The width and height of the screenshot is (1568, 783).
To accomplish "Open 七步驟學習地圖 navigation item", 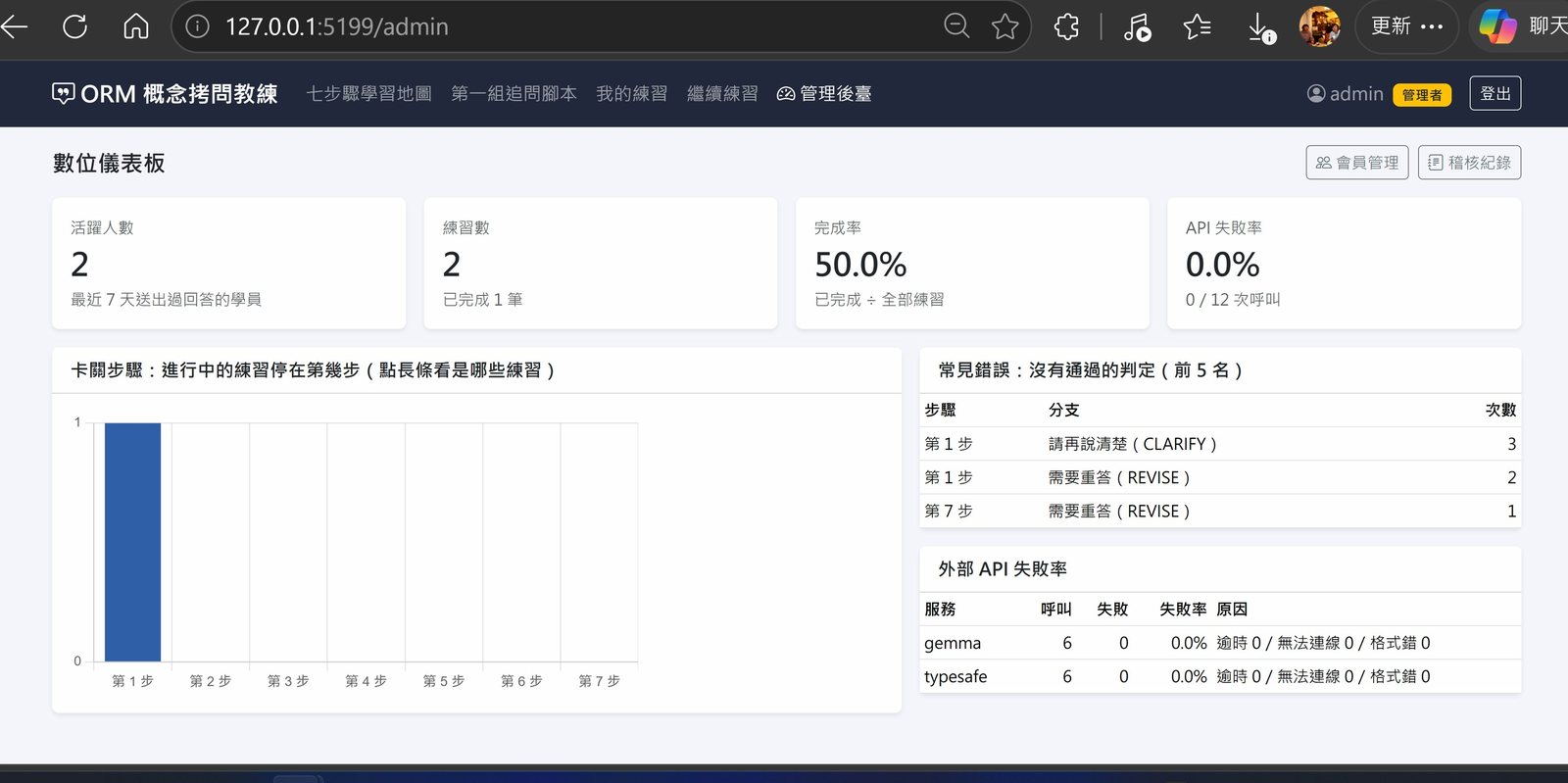I will click(x=368, y=94).
